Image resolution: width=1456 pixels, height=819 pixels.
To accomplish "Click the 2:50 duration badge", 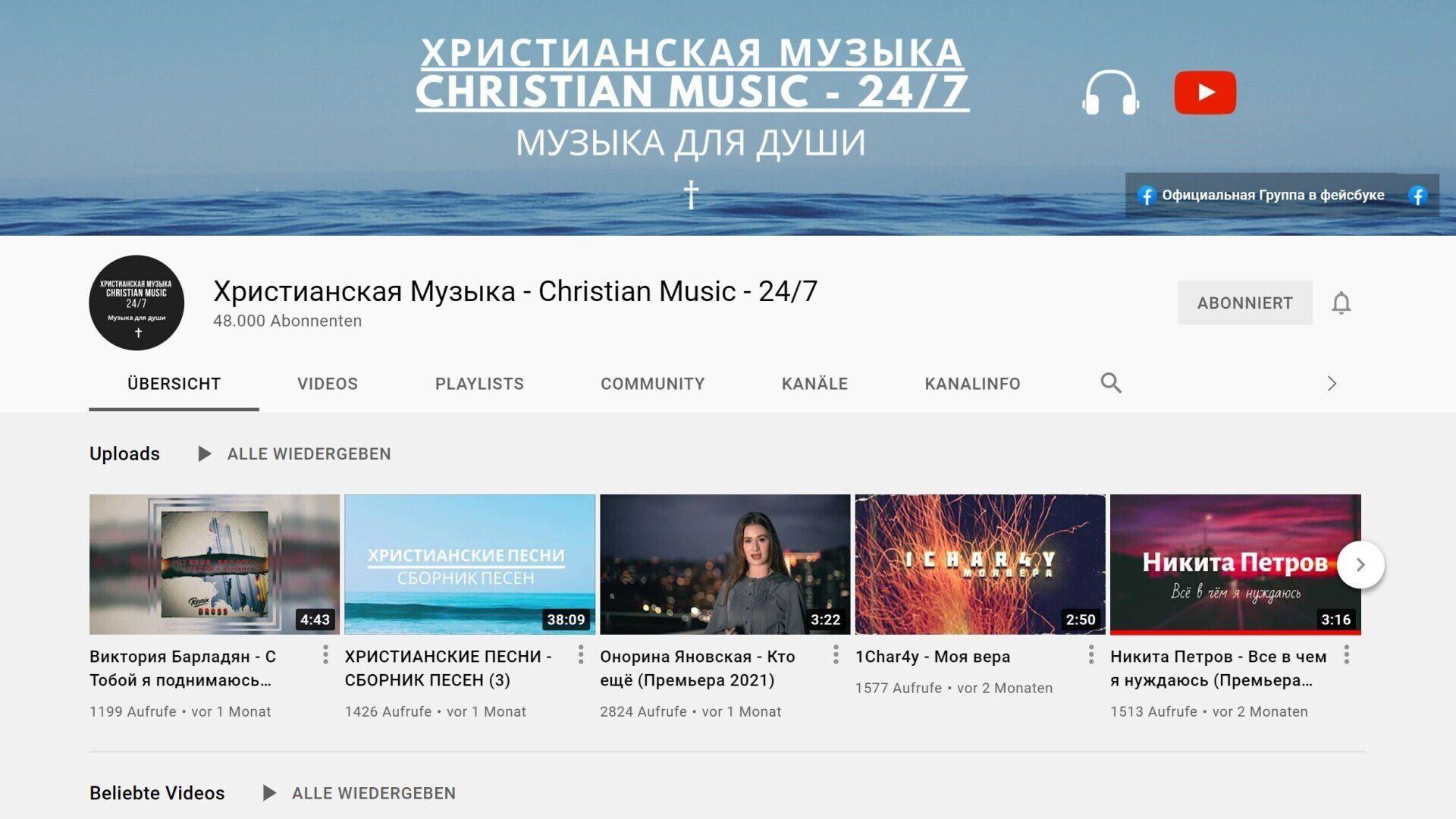I will tap(1081, 620).
